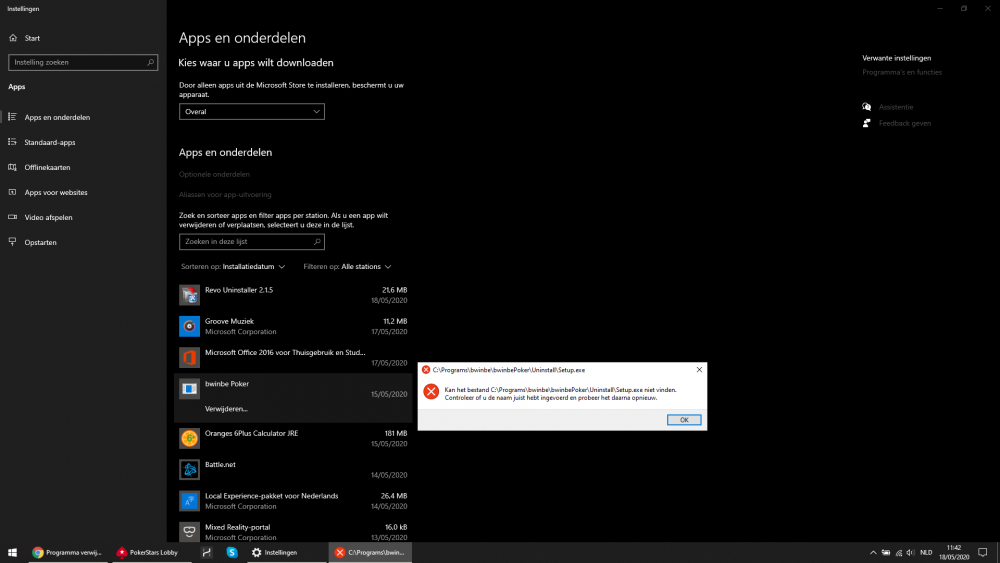Click the Zoeken in deze lijst field
Image resolution: width=1000 pixels, height=563 pixels.
[252, 242]
